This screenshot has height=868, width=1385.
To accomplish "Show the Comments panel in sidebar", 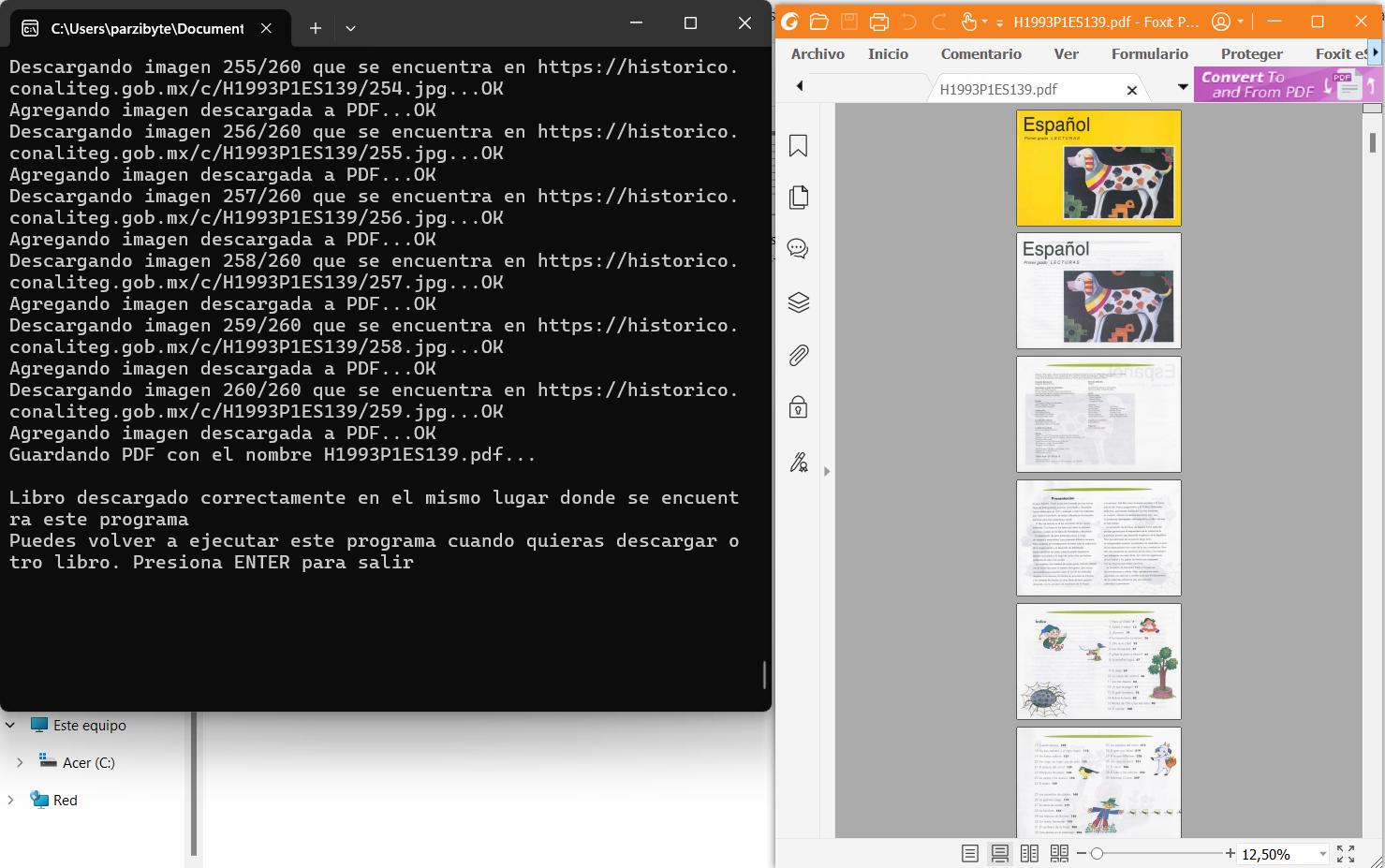I will [798, 249].
